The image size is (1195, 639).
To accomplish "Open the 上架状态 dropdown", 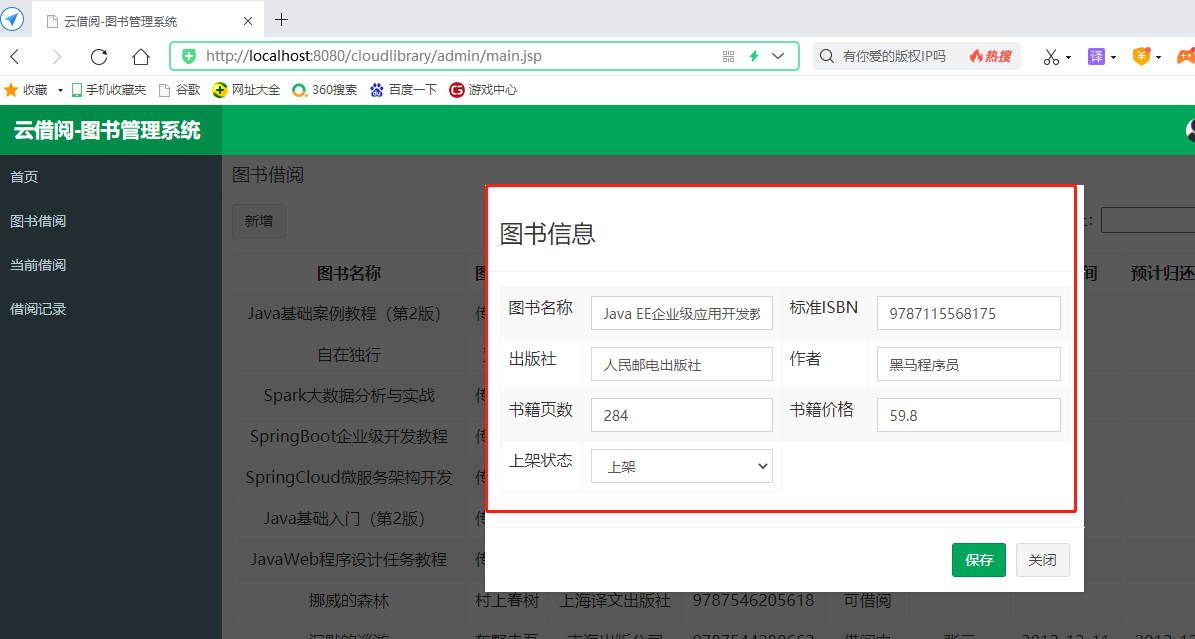I will coord(681,467).
